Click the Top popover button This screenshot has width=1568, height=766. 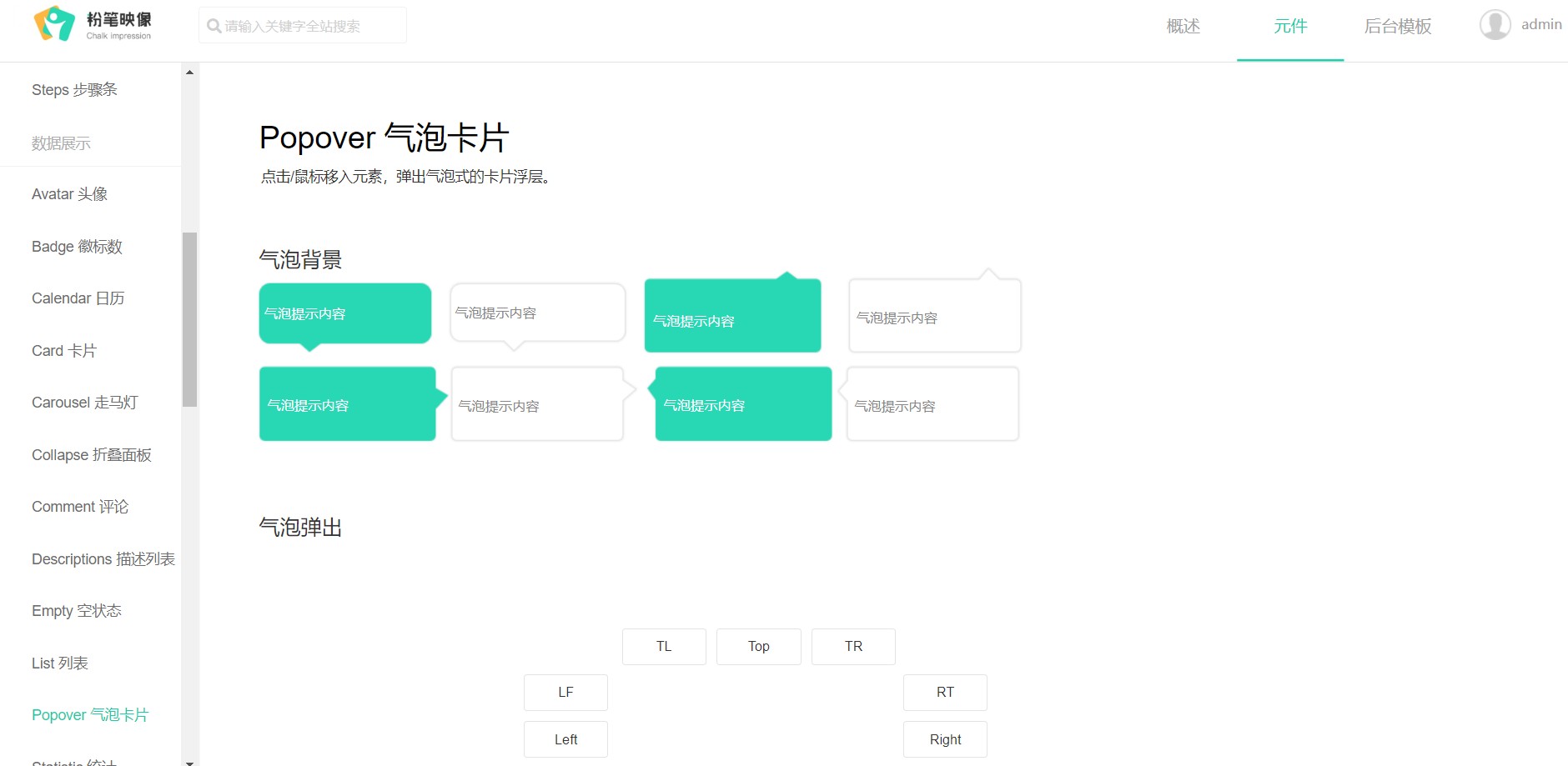759,647
